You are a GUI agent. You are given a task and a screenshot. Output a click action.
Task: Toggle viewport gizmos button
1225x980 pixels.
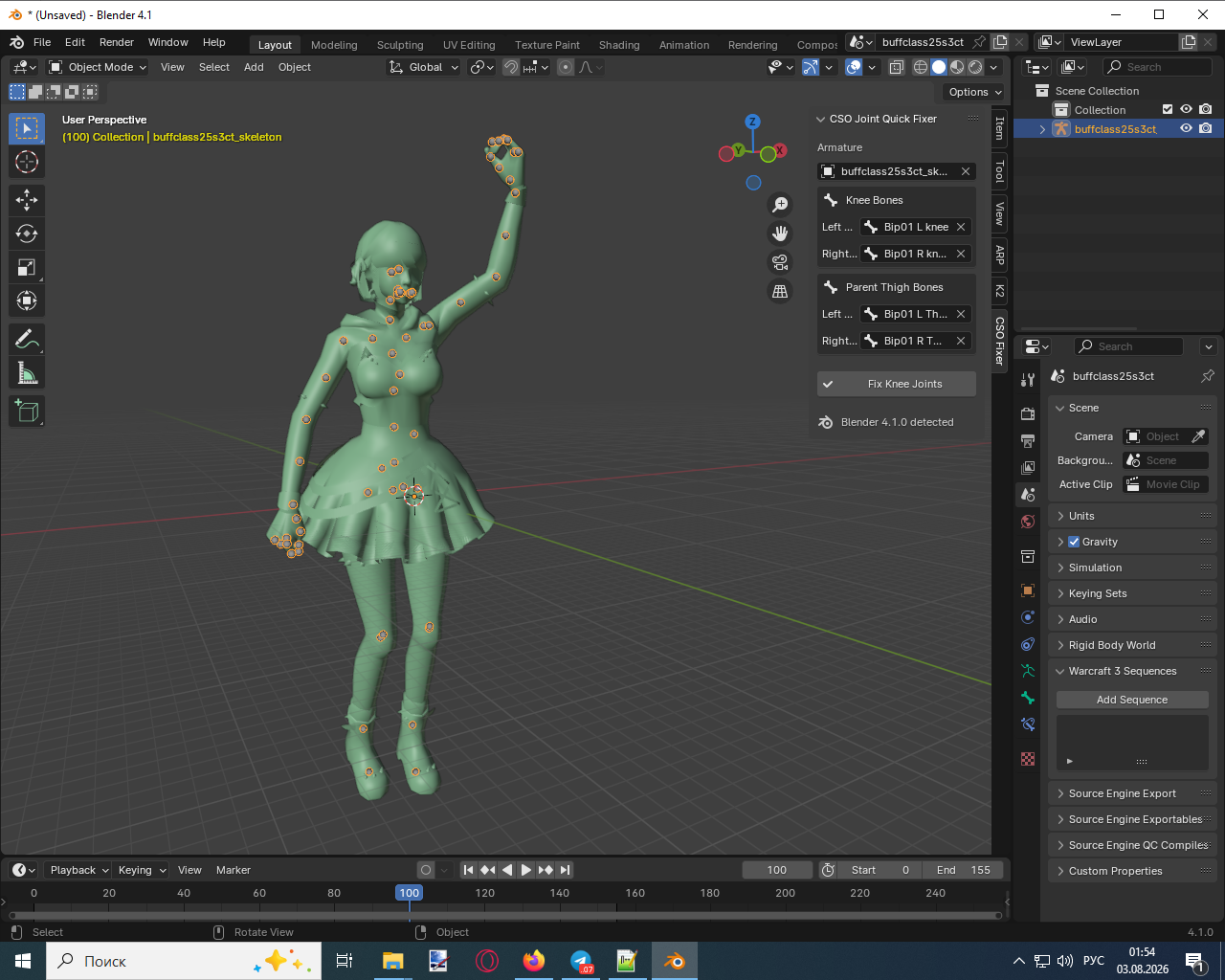(811, 67)
